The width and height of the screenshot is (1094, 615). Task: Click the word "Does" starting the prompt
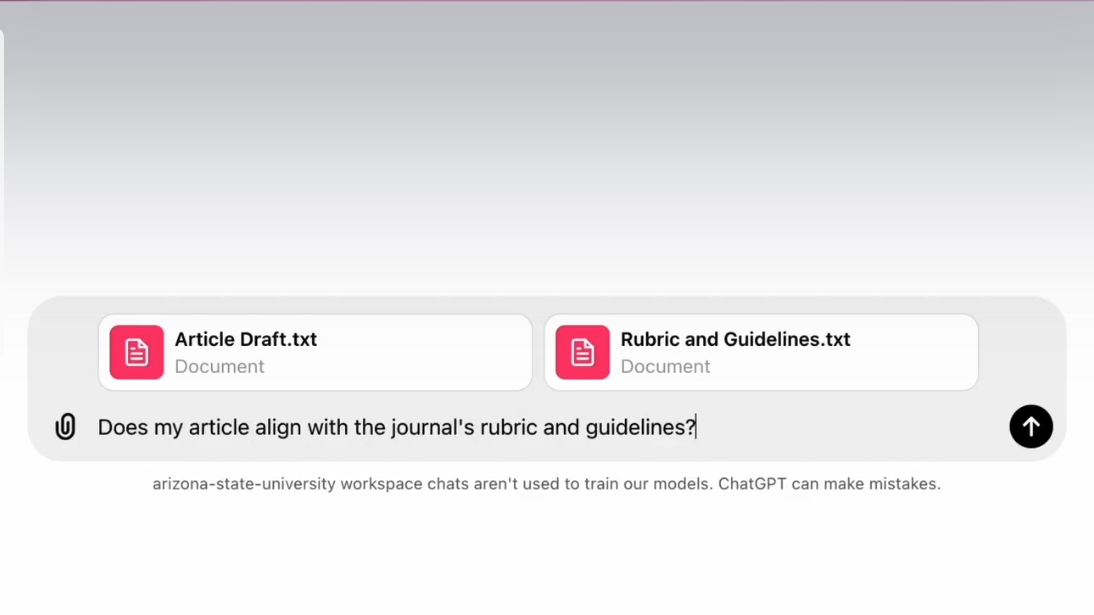121,428
